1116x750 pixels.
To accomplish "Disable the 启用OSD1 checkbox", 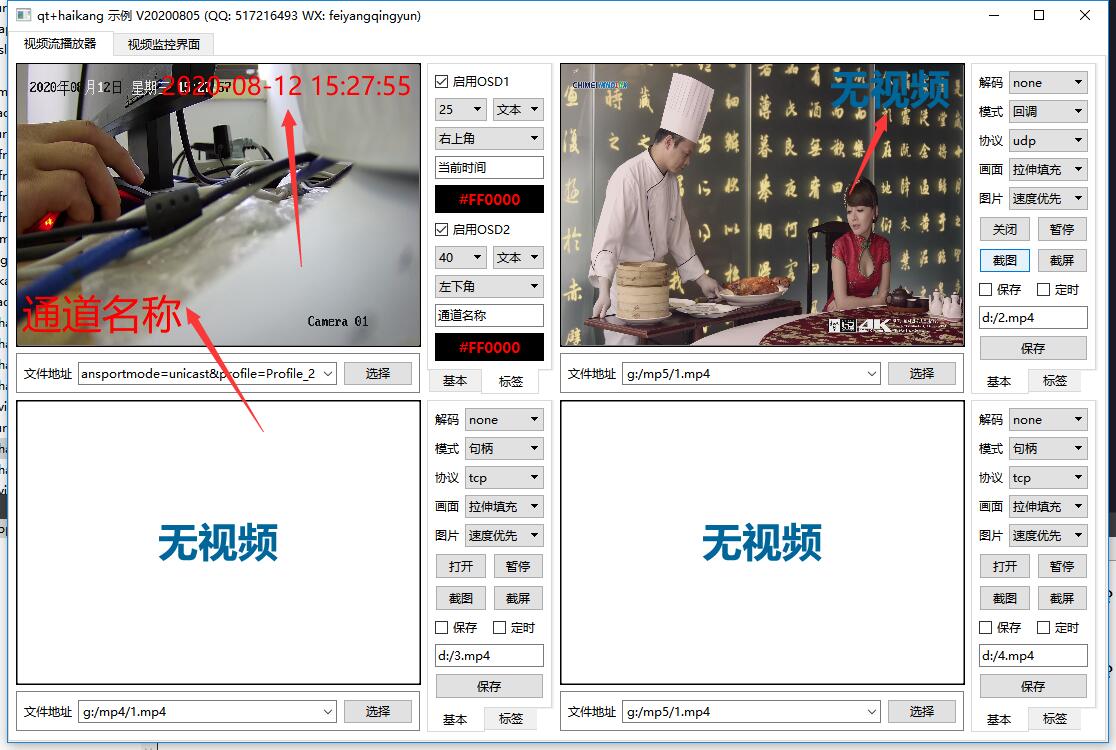I will pos(441,82).
